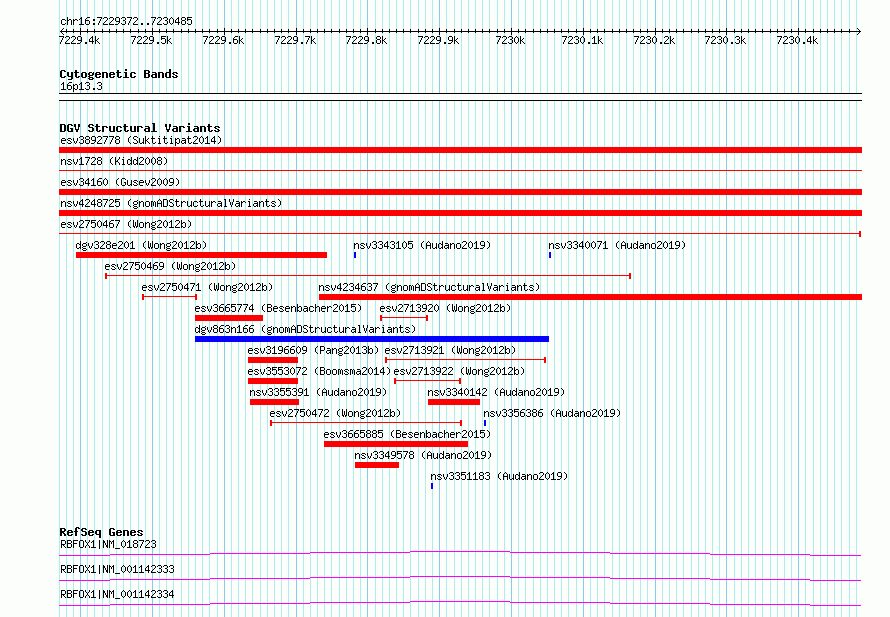The image size is (890, 617).
Task: Click red bar under esv3553072
Action: click(273, 381)
